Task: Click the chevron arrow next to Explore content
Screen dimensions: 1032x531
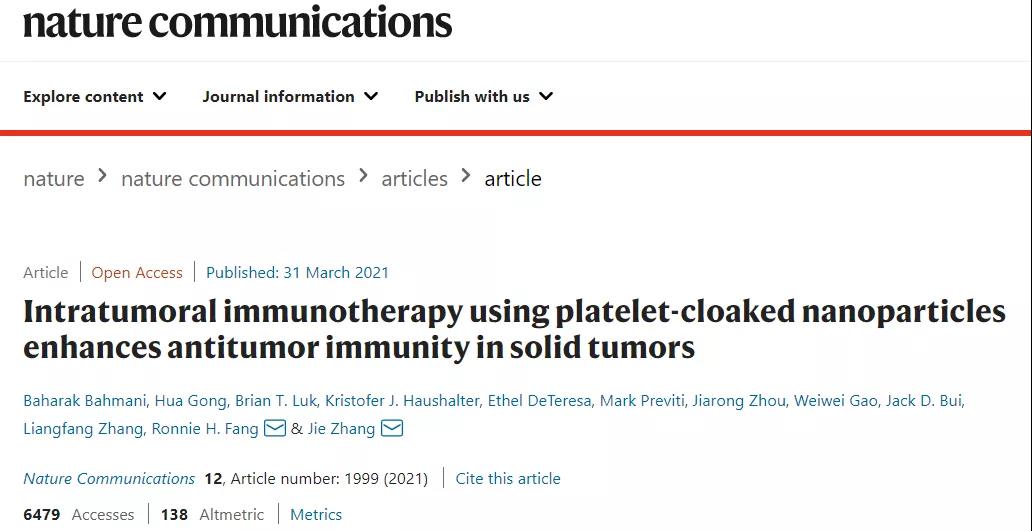Action: pos(159,97)
